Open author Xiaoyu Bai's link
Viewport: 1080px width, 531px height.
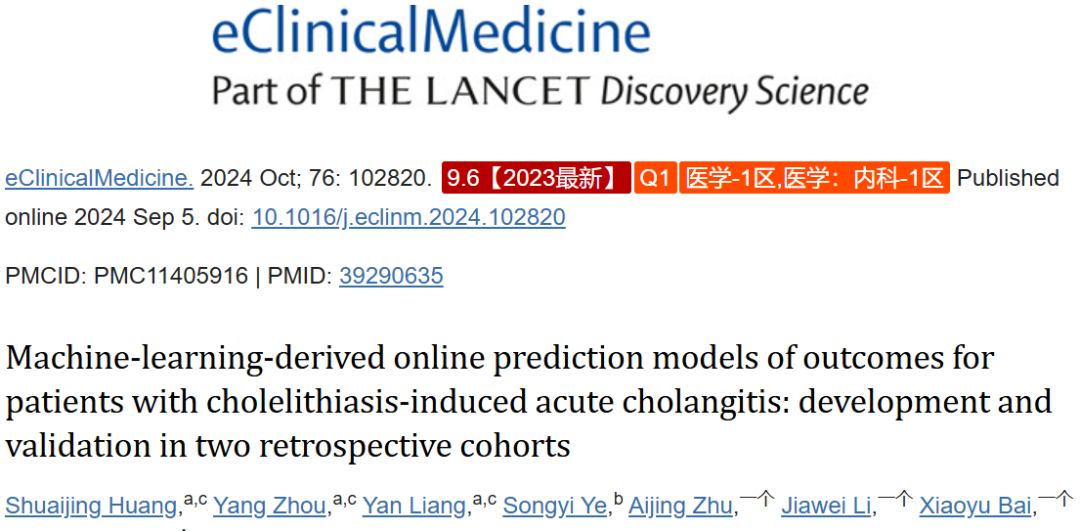[975, 508]
